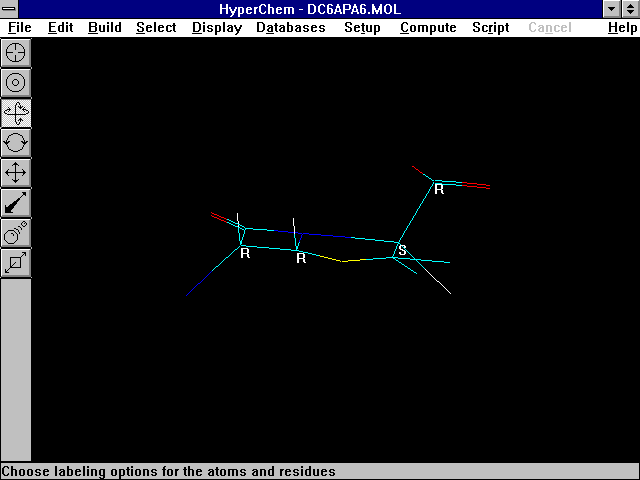The width and height of the screenshot is (640, 480).
Task: Choose the XY rotation tool
Action: [x=16, y=112]
